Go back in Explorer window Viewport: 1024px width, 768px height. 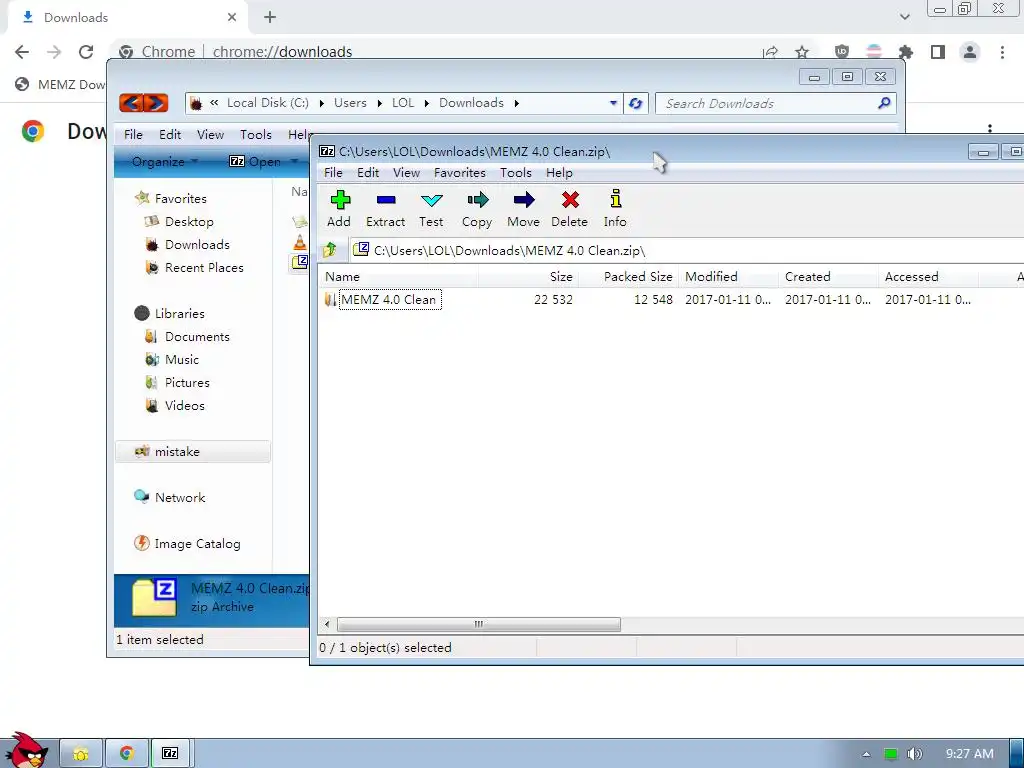(131, 103)
